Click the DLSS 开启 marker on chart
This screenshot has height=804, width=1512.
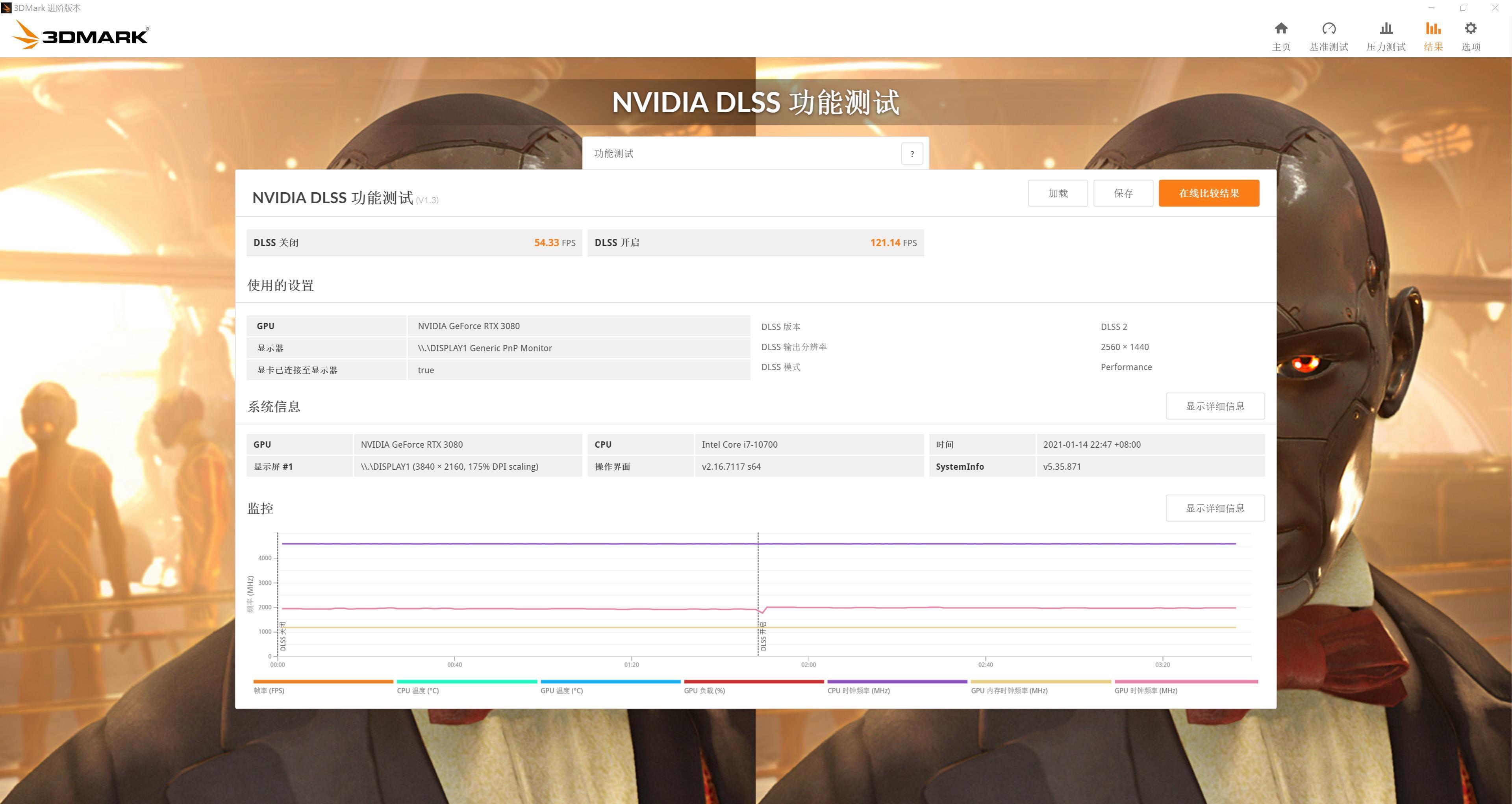[x=763, y=637]
